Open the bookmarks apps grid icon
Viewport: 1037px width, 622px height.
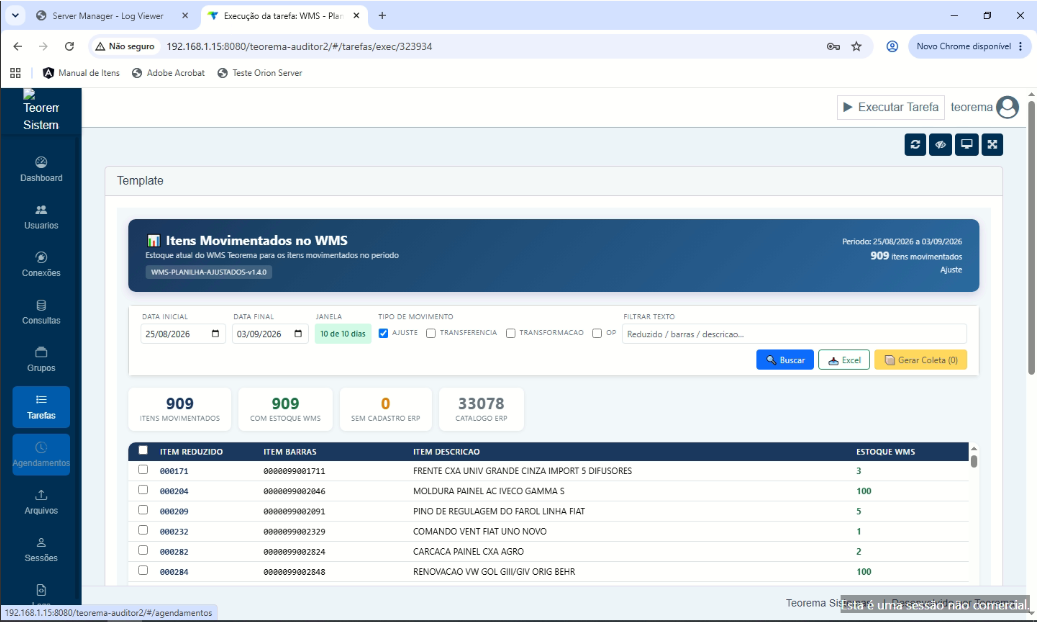tap(15, 73)
